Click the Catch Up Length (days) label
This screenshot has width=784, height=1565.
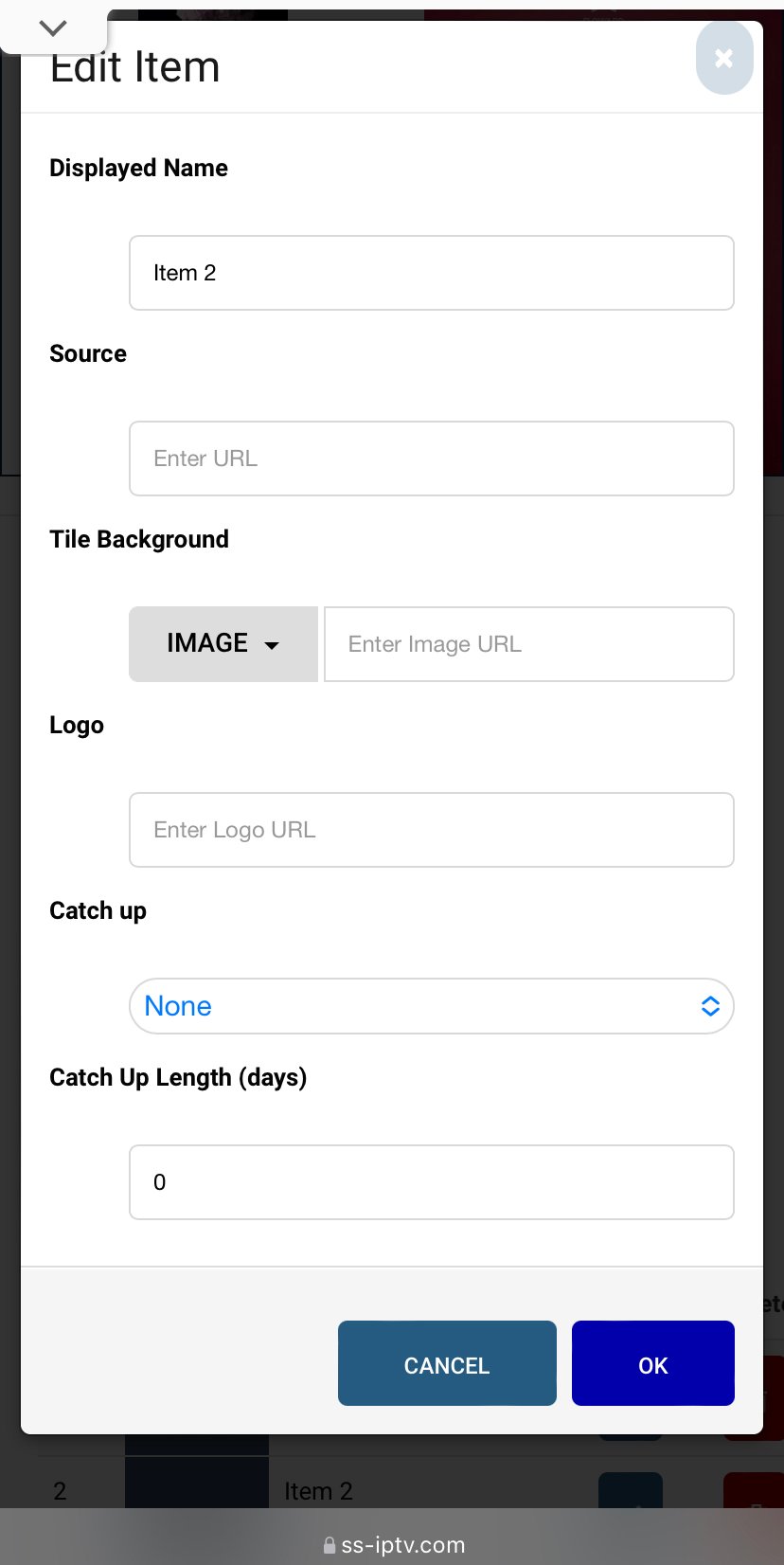tap(178, 1077)
